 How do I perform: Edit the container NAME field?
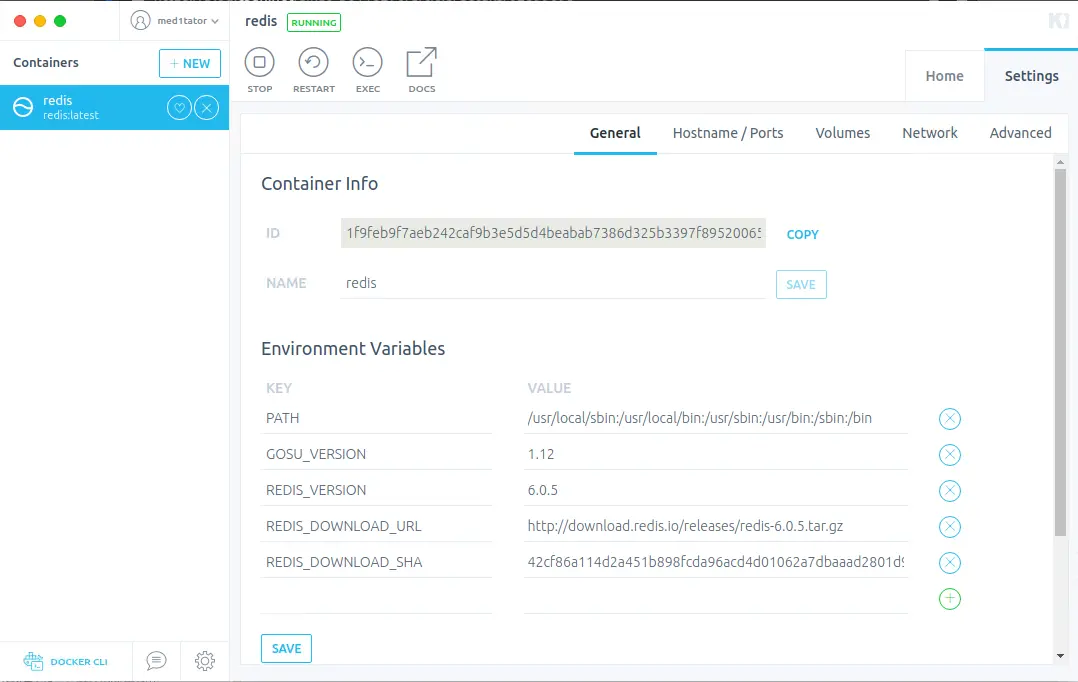[553, 283]
